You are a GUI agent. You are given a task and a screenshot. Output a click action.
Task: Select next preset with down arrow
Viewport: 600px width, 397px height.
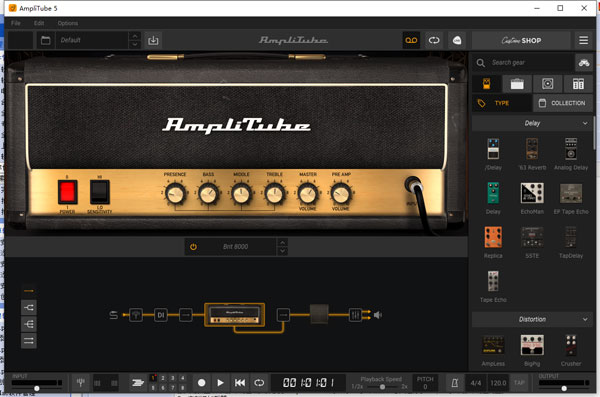(x=135, y=44)
